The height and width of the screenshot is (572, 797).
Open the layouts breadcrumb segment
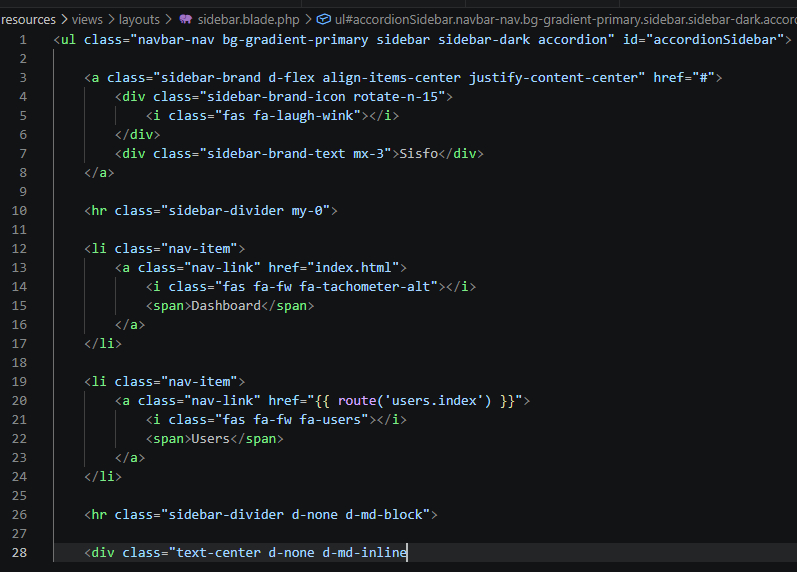[x=139, y=20]
